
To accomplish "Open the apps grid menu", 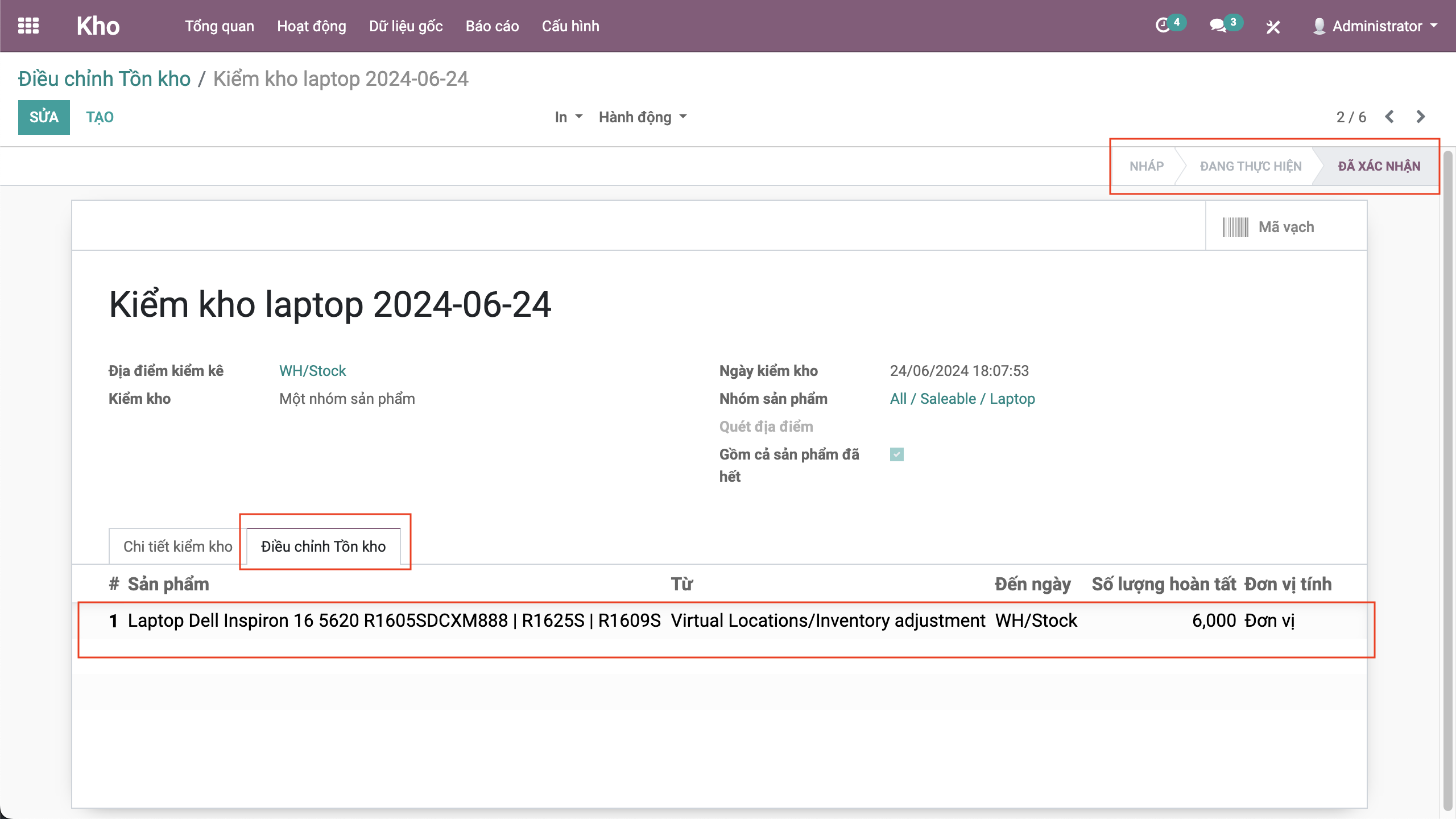I will [x=28, y=26].
